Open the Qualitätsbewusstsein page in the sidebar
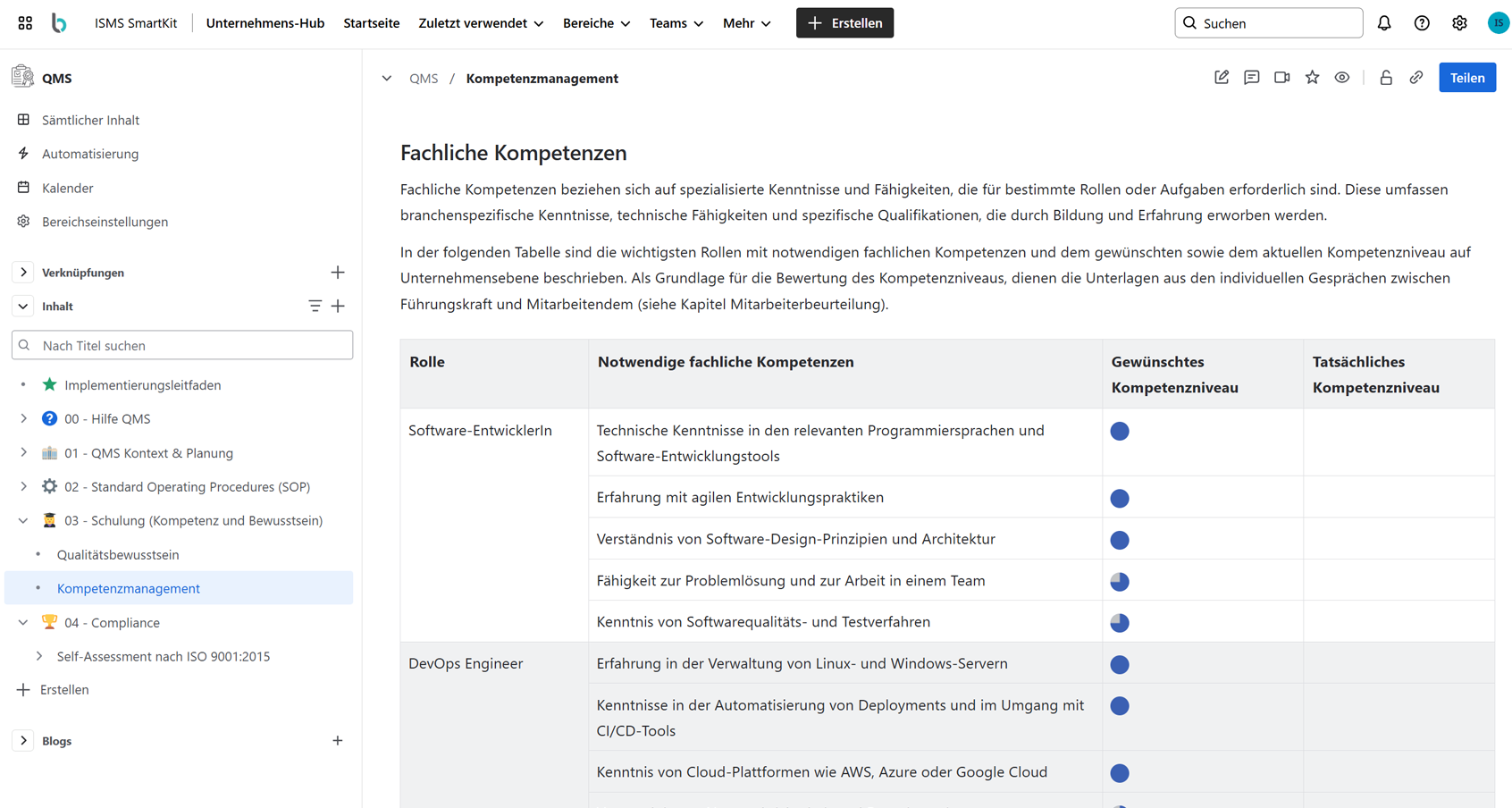Screen dimensions: 1512x808 (x=118, y=554)
